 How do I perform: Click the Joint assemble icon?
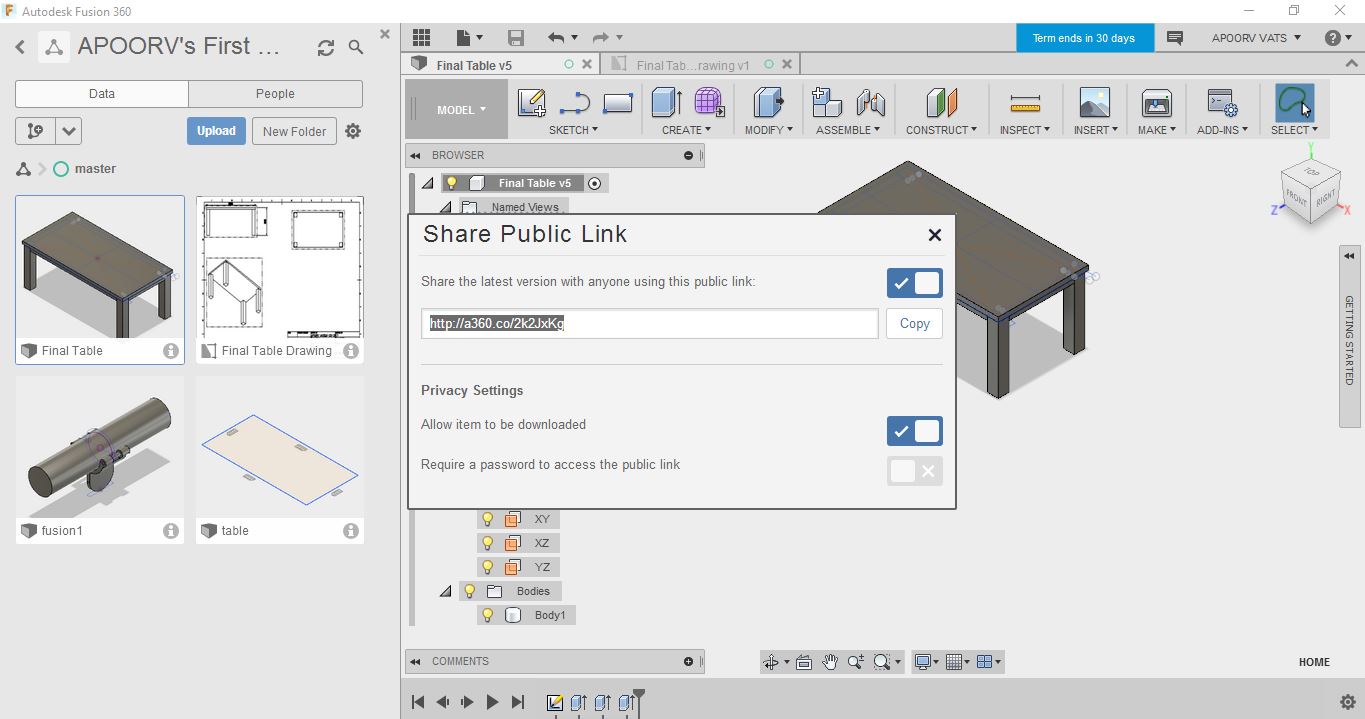pos(870,102)
